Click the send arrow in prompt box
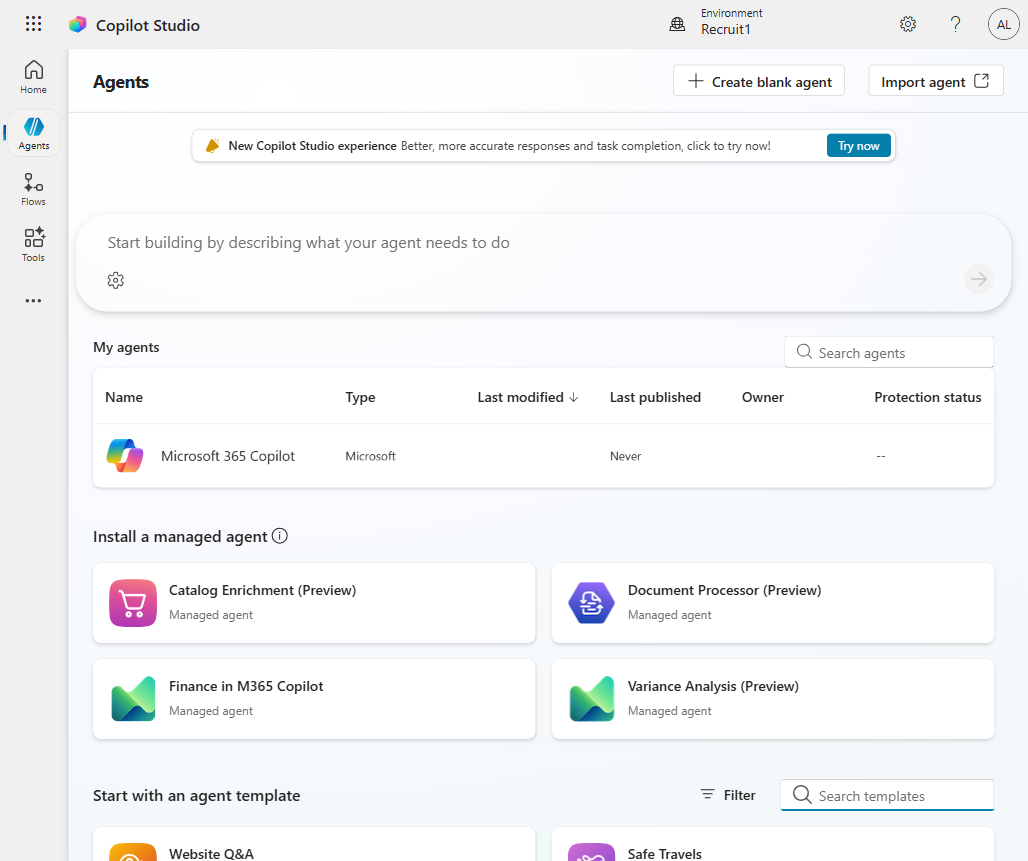 coord(979,279)
